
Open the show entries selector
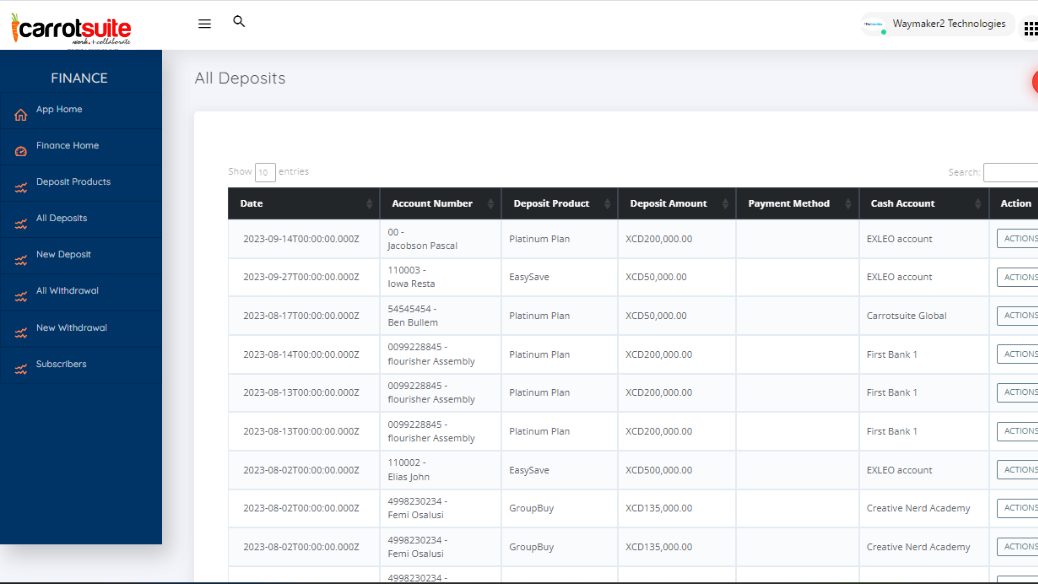265,173
